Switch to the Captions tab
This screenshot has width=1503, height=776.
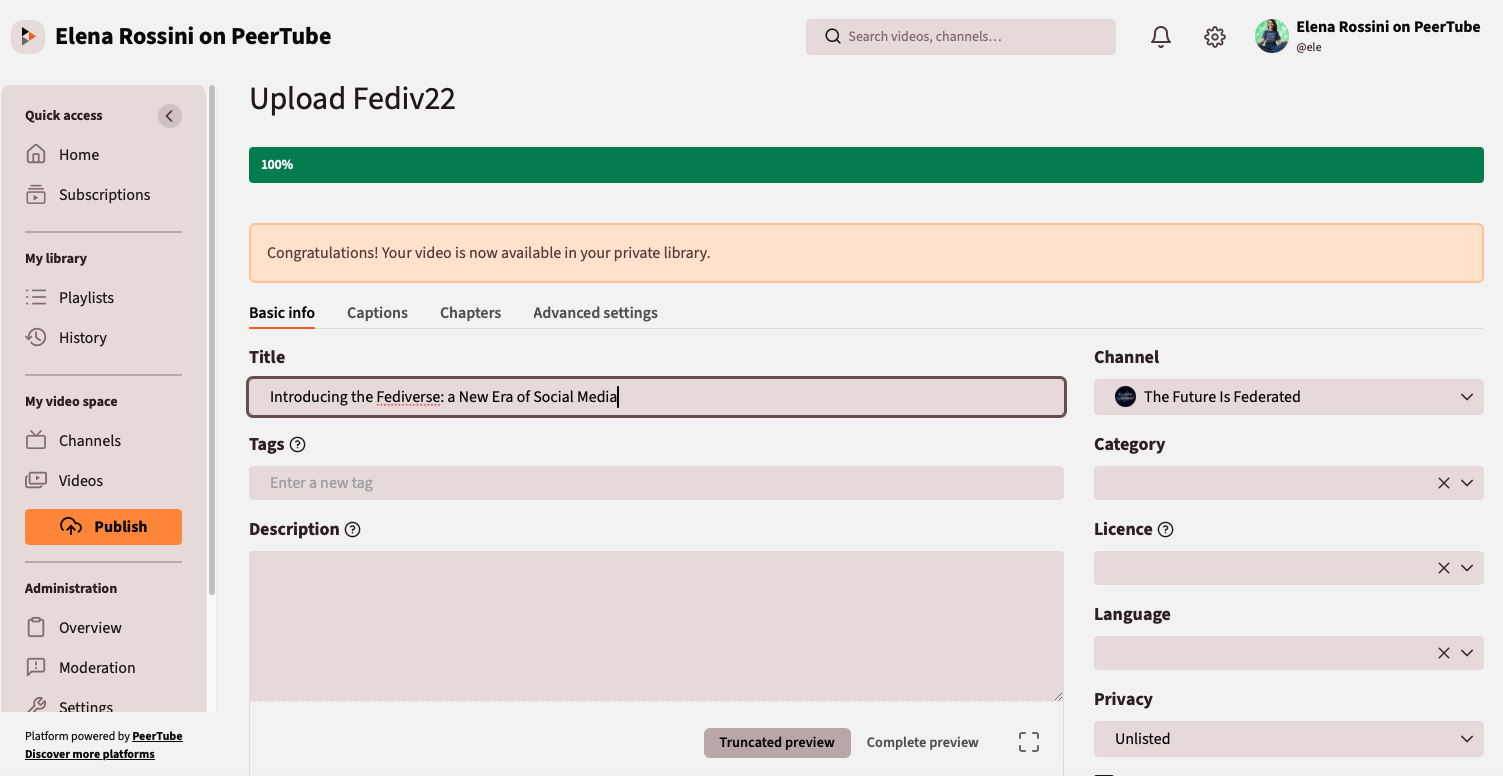(377, 313)
